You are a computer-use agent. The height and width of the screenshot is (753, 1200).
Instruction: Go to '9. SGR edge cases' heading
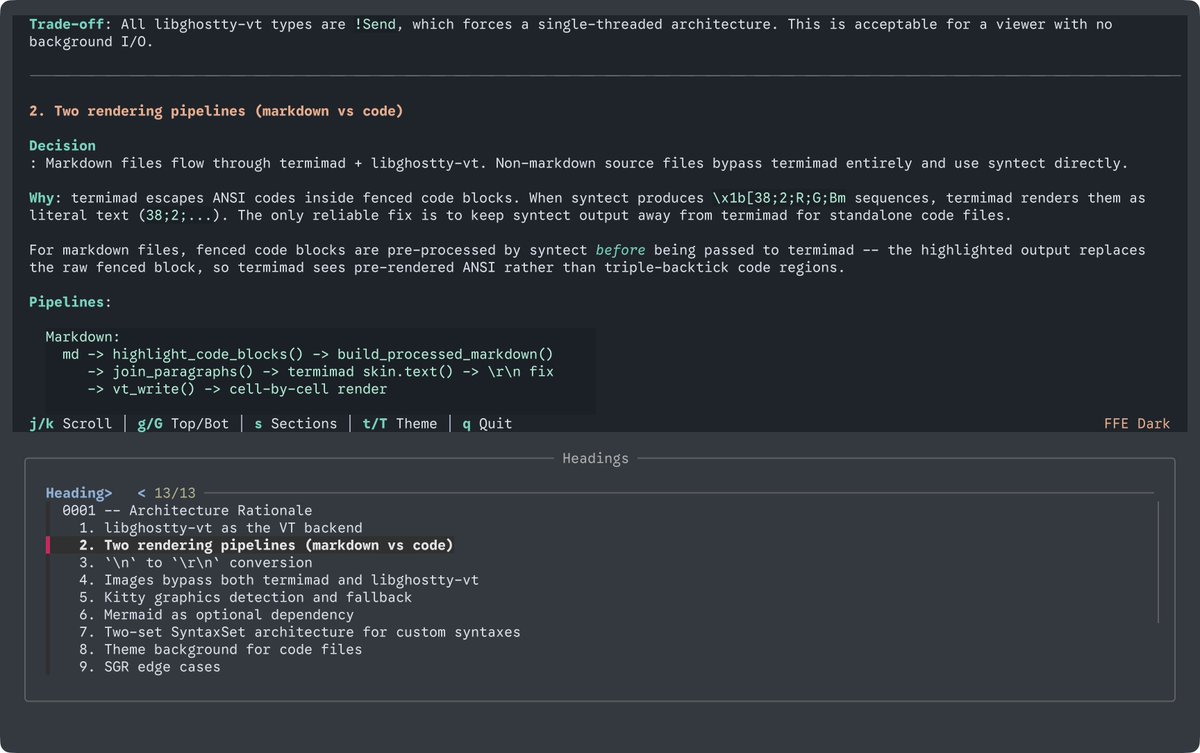(x=150, y=667)
